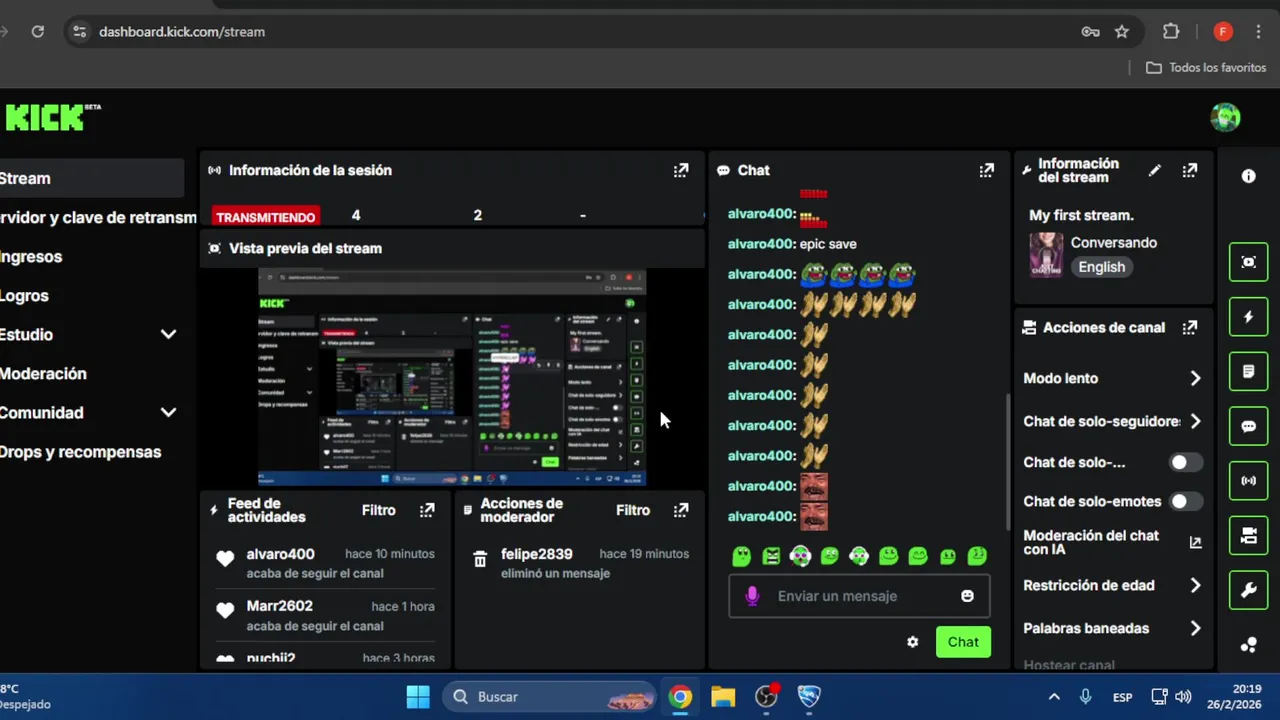The height and width of the screenshot is (720, 1280).
Task: Click the speech bubble icon in right sidebar
Action: click(1248, 426)
